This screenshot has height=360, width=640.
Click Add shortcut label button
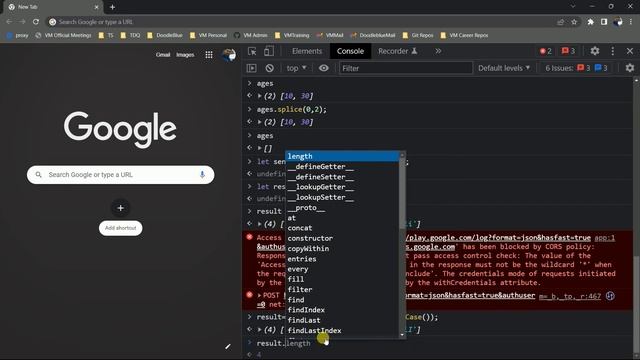tap(120, 228)
